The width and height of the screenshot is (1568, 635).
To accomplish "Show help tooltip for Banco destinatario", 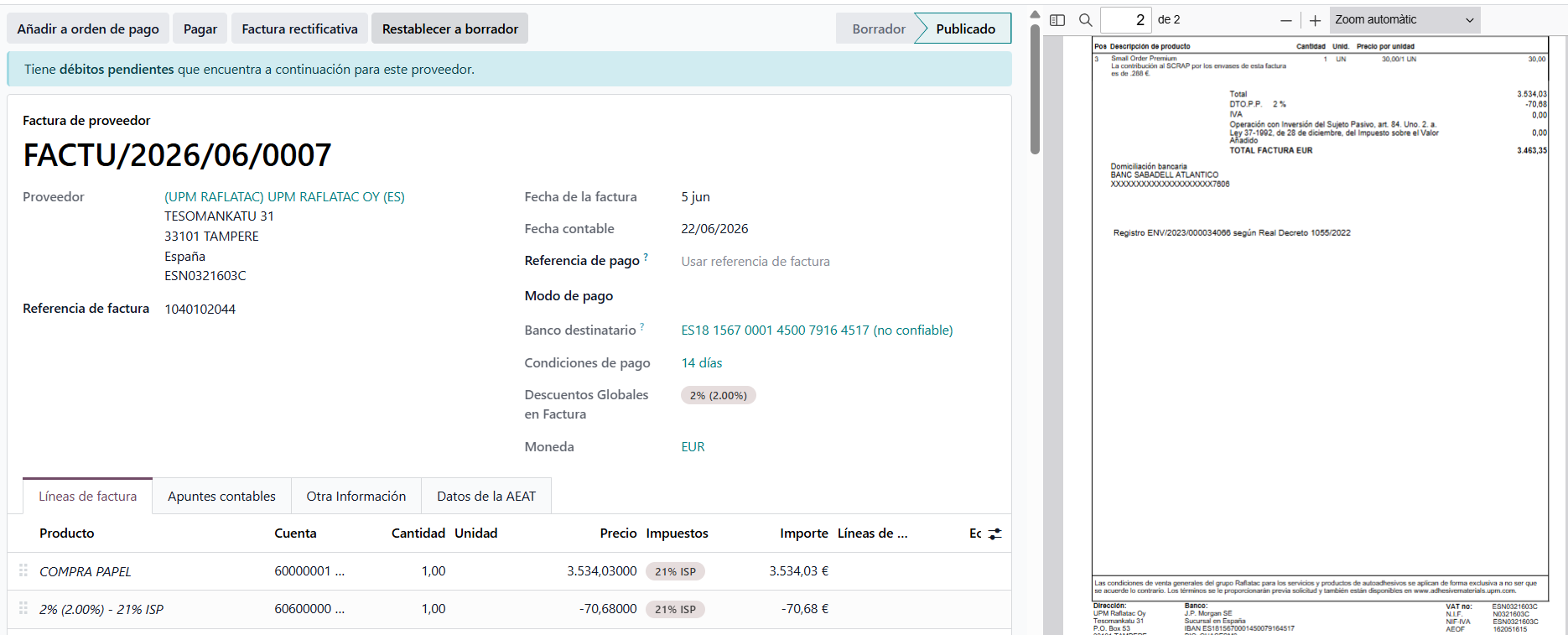I will 642,326.
